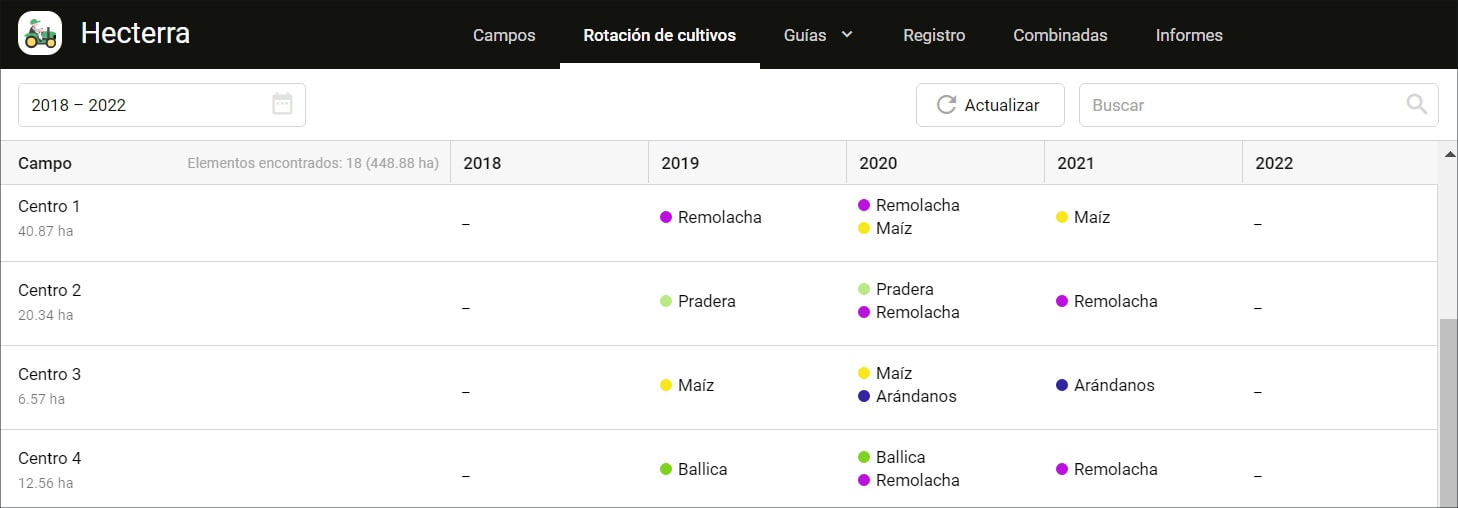Select the Rotación de cultivos tab
This screenshot has height=508, width=1458.
[660, 35]
